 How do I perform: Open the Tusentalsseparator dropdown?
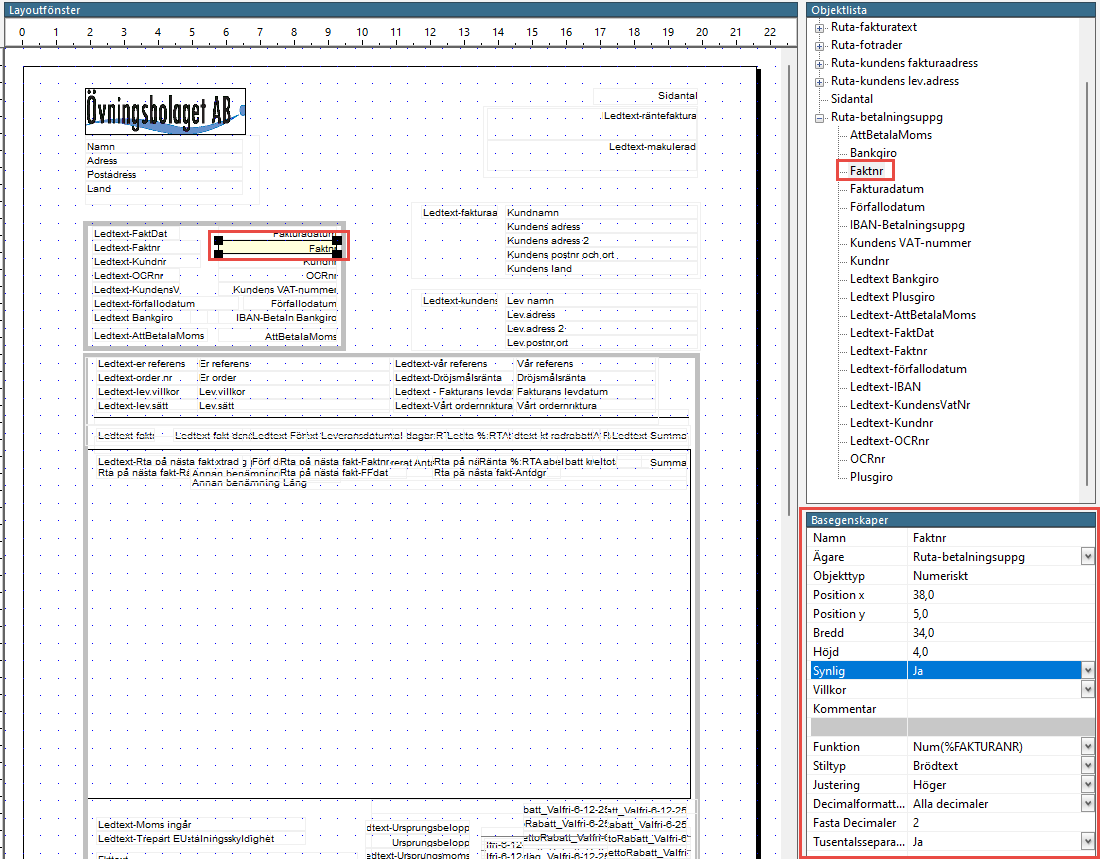pos(1087,842)
